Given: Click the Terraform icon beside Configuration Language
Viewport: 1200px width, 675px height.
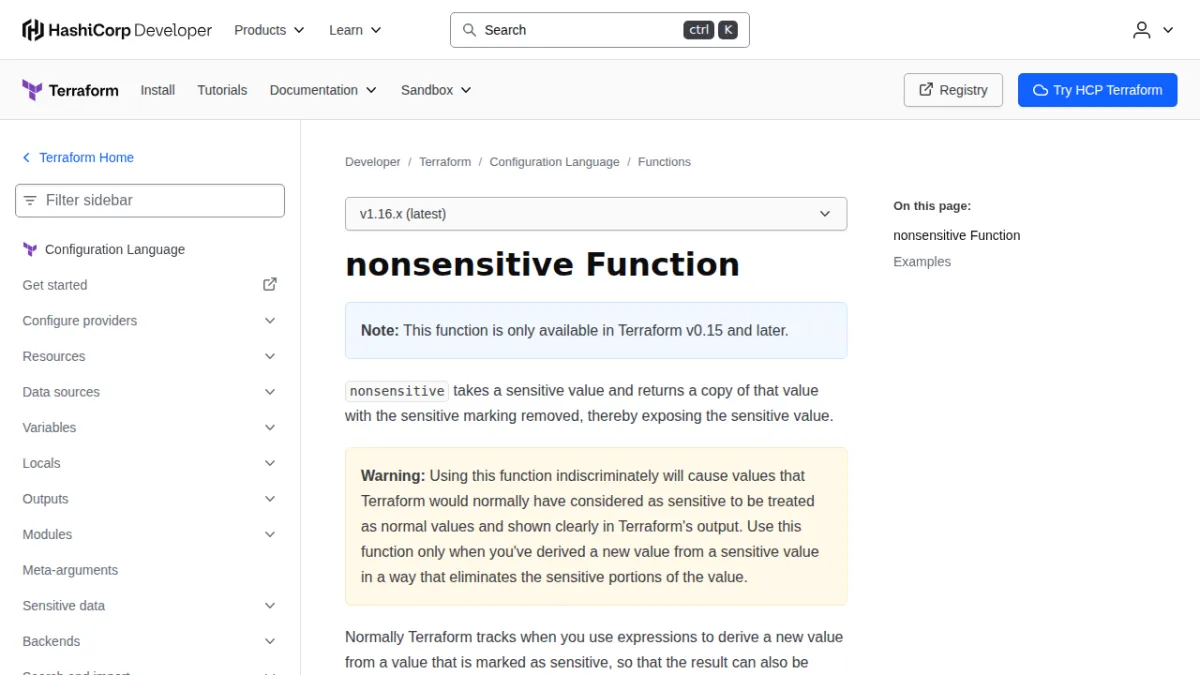Looking at the screenshot, I should pos(30,250).
